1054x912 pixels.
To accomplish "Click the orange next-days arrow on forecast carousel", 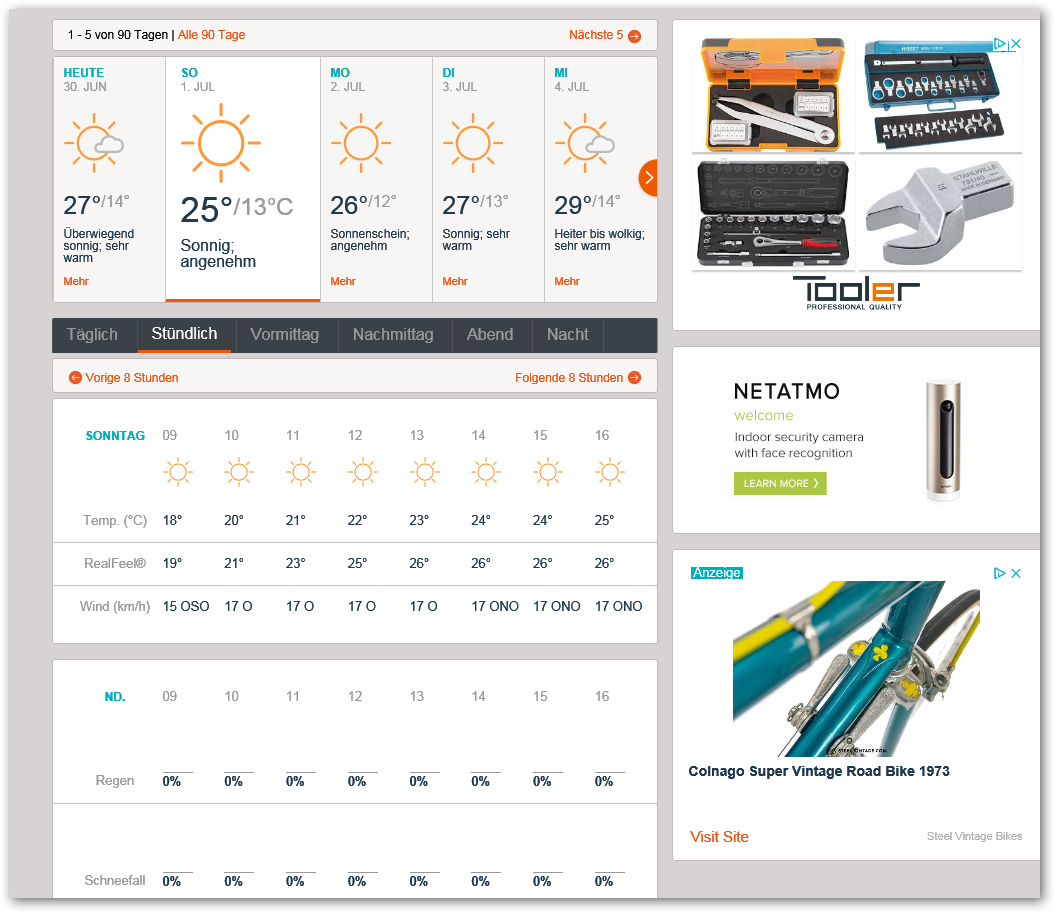I will click(x=648, y=178).
